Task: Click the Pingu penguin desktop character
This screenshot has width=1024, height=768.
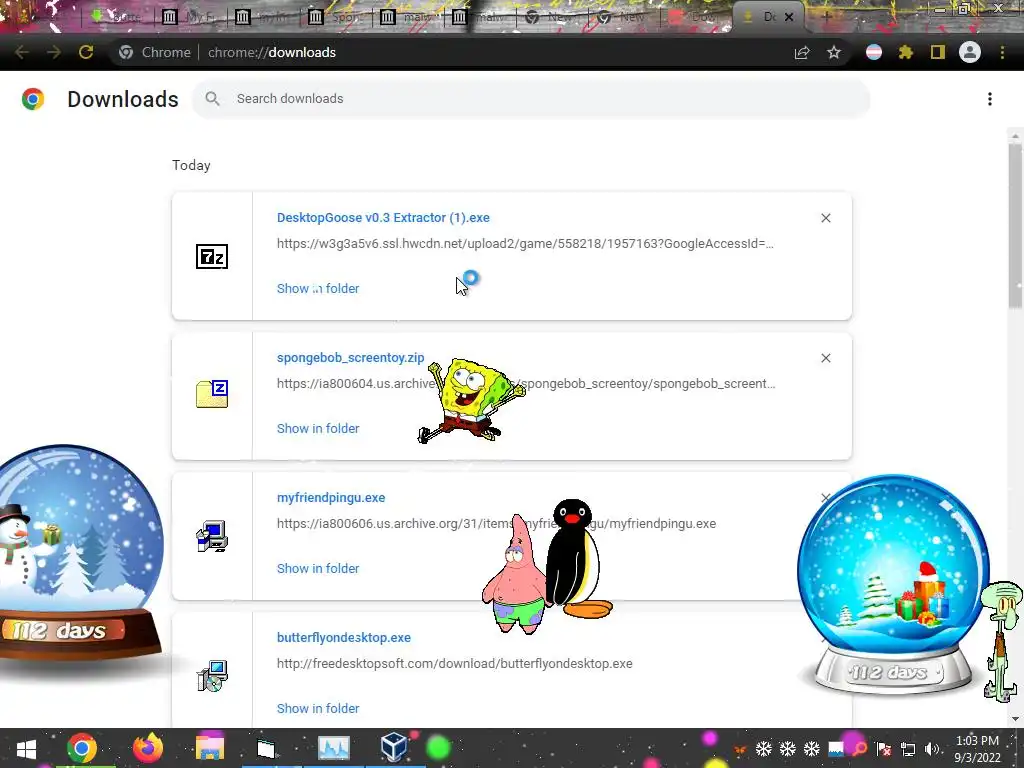Action: pyautogui.click(x=577, y=559)
